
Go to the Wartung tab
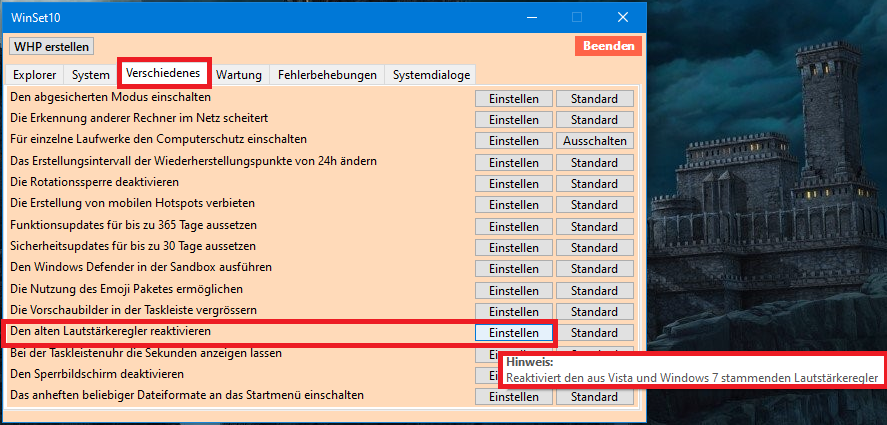[x=239, y=75]
